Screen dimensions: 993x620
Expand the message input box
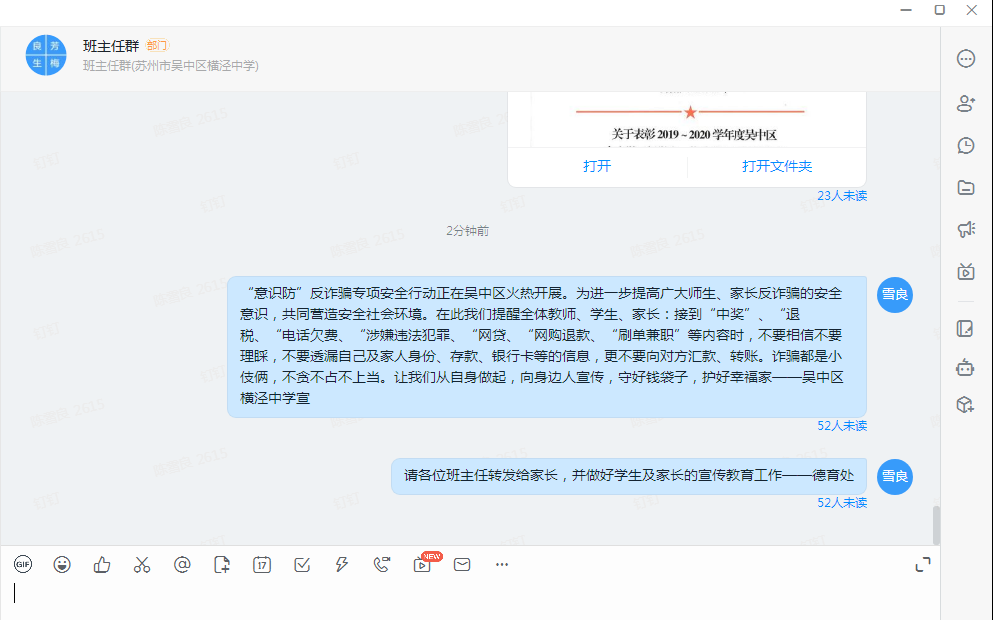(923, 564)
